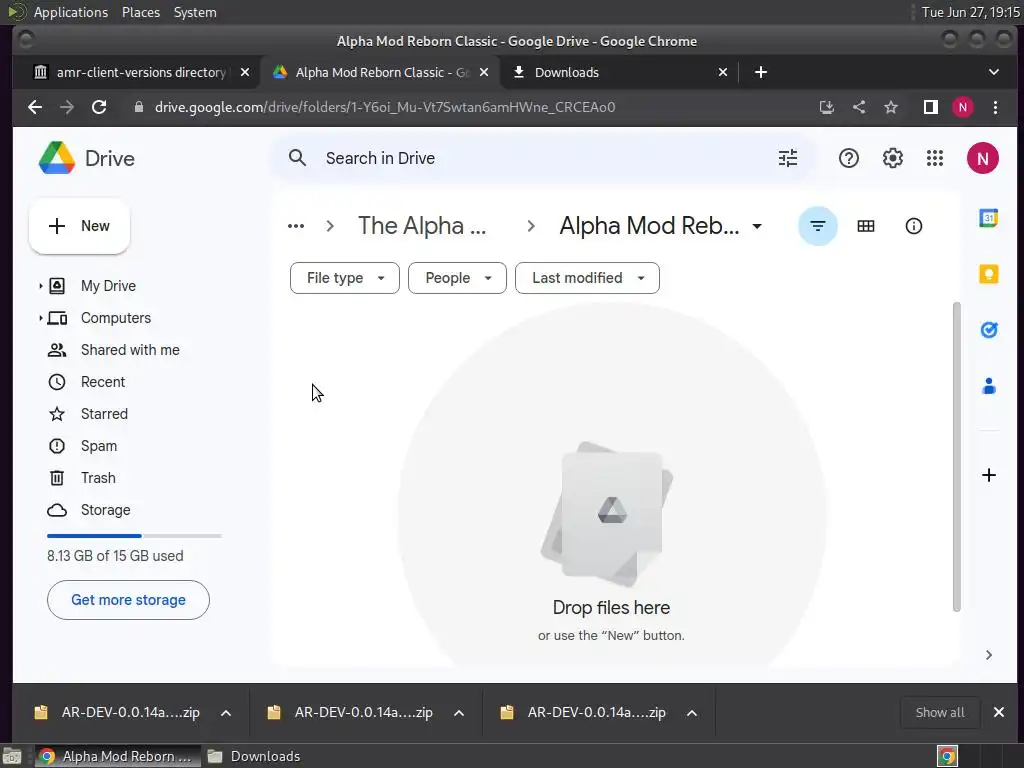Open Contacts side panel icon
The height and width of the screenshot is (768, 1024).
tap(989, 386)
